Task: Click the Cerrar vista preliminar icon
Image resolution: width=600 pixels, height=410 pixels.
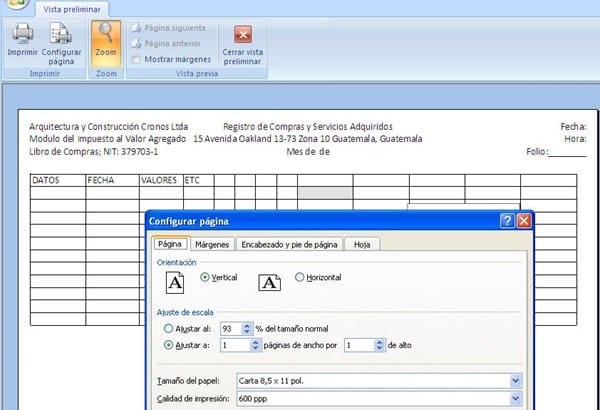Action: (243, 33)
